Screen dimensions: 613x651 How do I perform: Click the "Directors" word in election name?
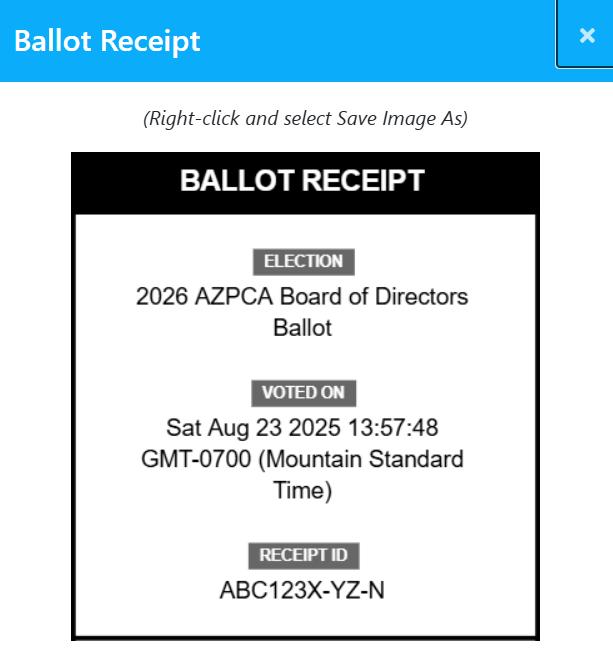tap(425, 296)
